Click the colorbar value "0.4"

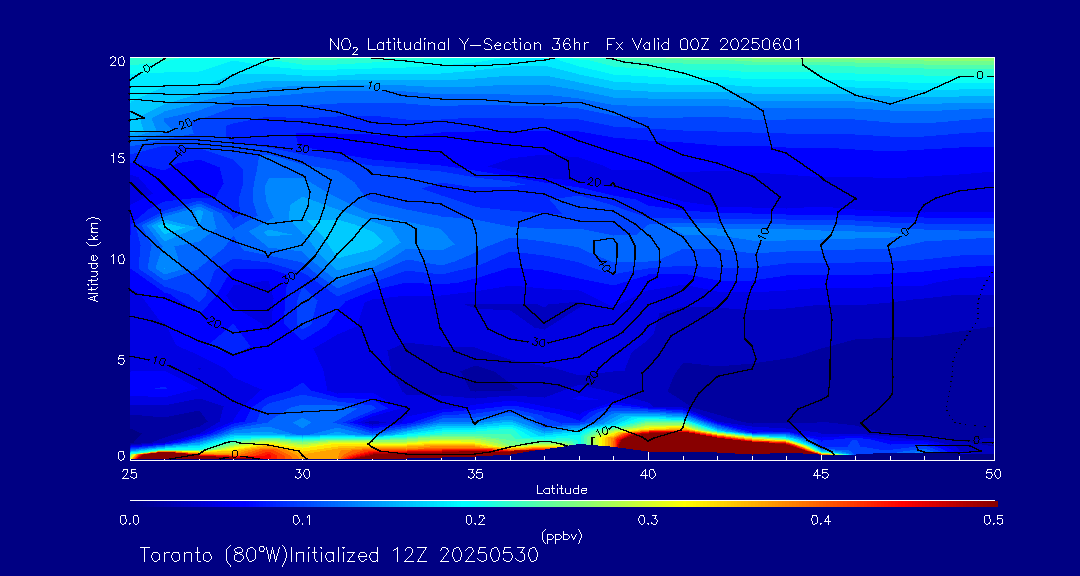821,521
